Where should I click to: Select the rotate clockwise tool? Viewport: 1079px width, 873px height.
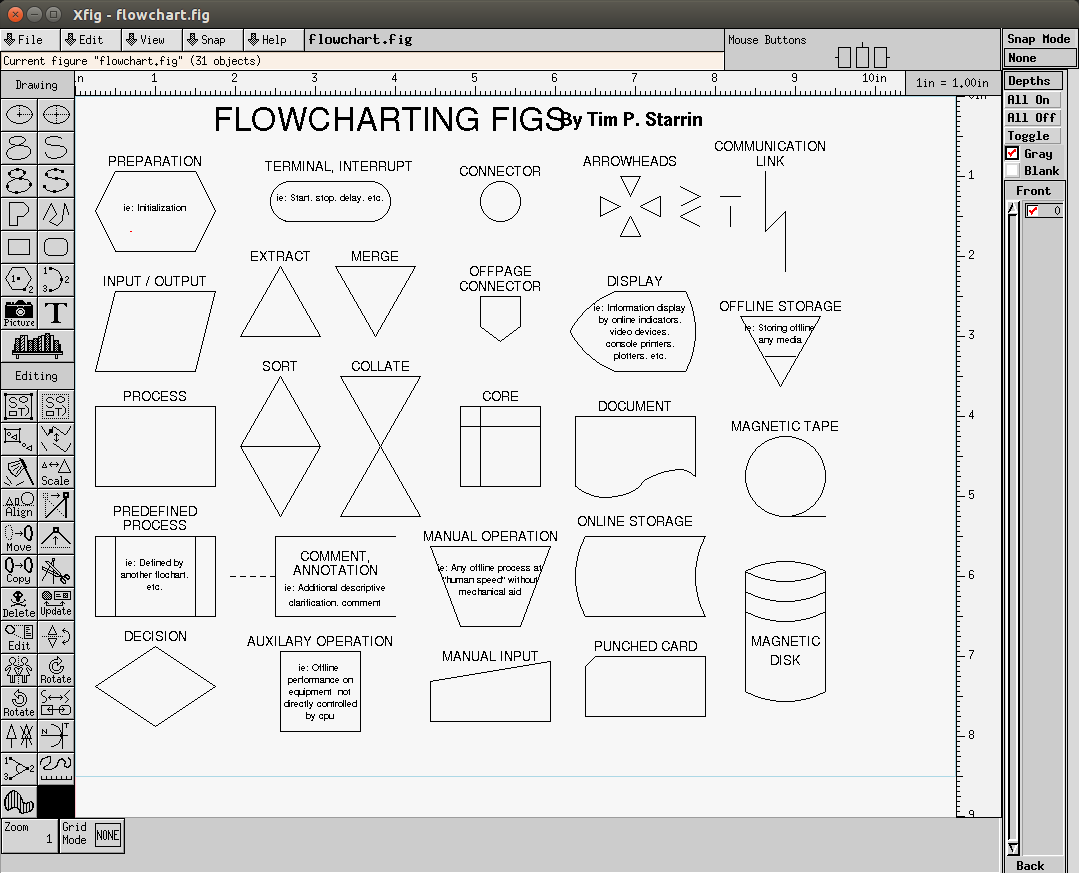56,670
